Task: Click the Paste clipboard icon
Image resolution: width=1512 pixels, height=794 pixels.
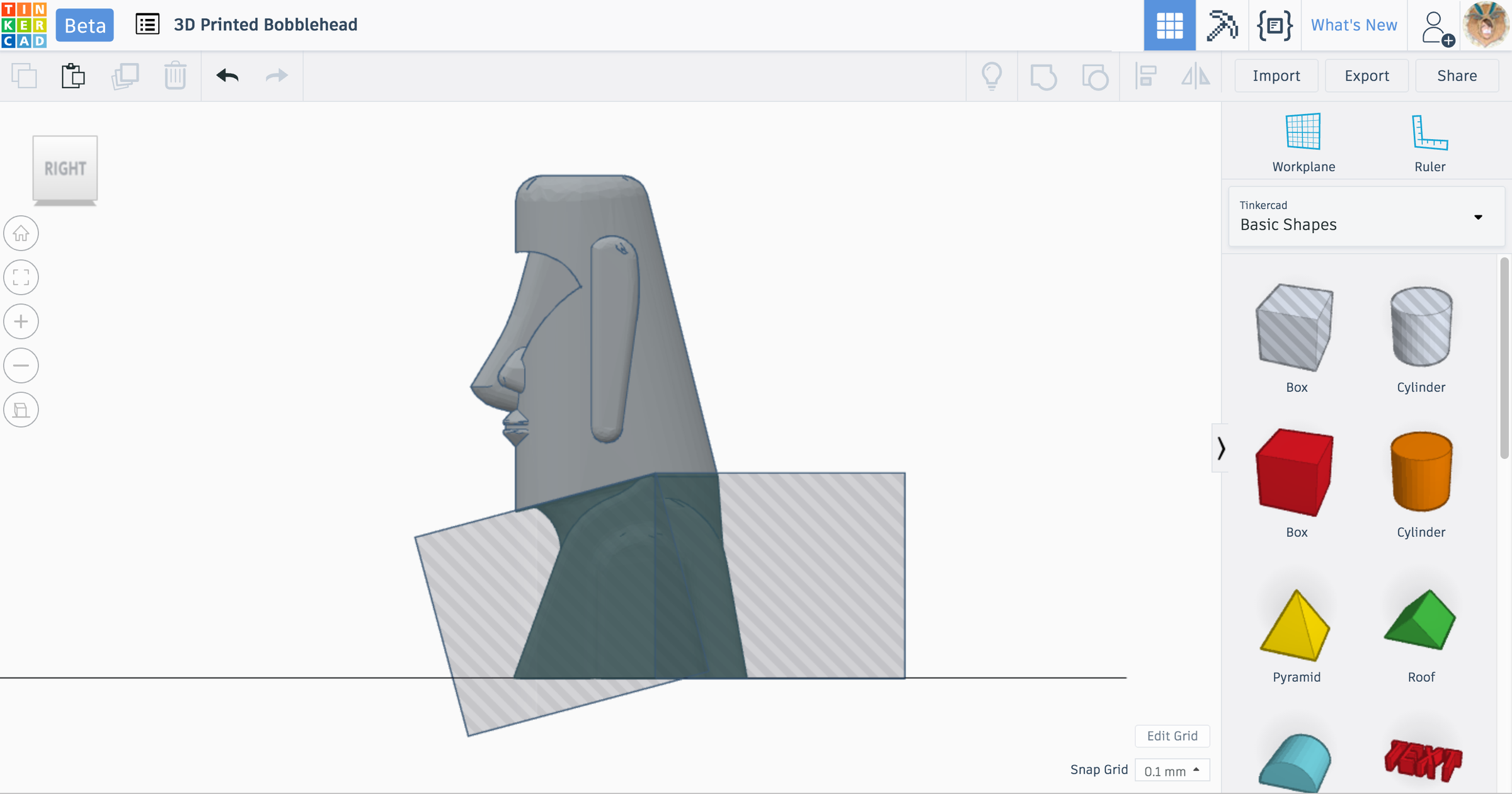Action: click(x=73, y=76)
